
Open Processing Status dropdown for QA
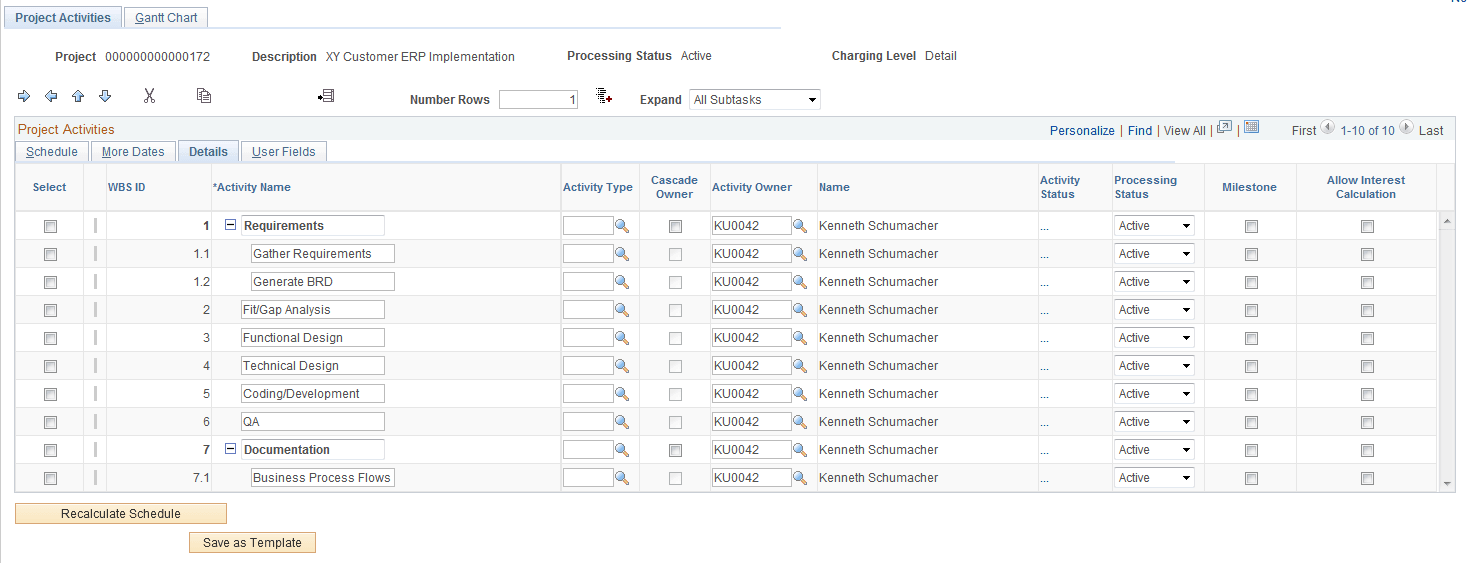tap(1154, 422)
